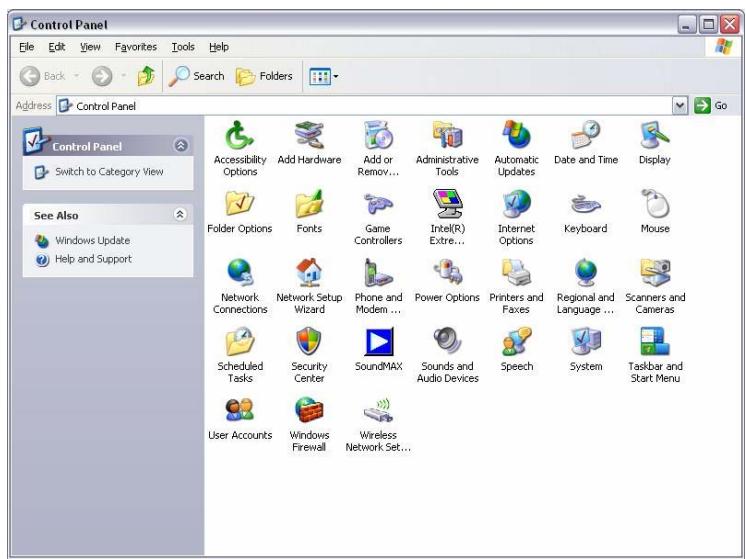The image size is (746, 559).
Task: Collapse the Control Panel sidebar section
Action: tap(181, 145)
